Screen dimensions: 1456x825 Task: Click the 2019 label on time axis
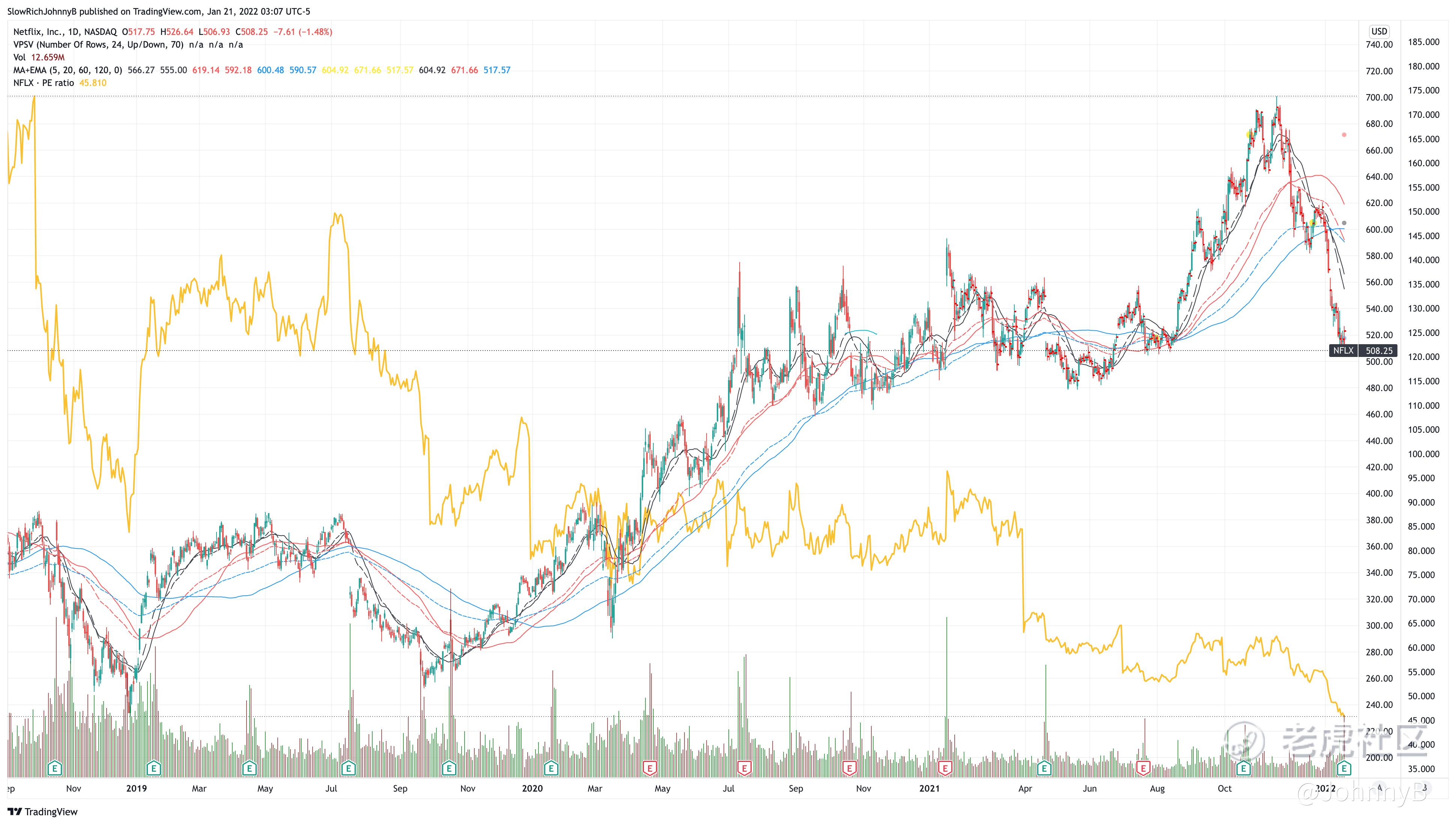coord(137,788)
